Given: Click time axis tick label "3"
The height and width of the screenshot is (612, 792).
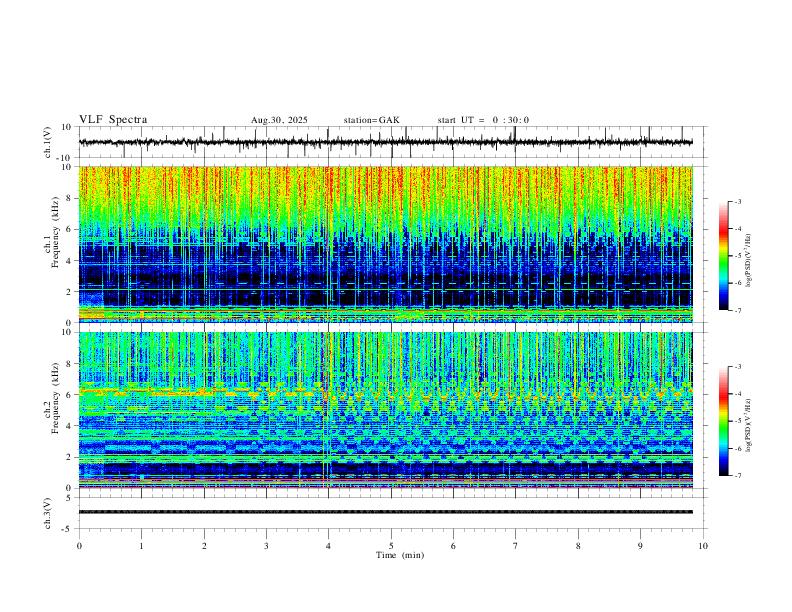Looking at the screenshot, I should coord(266,546).
